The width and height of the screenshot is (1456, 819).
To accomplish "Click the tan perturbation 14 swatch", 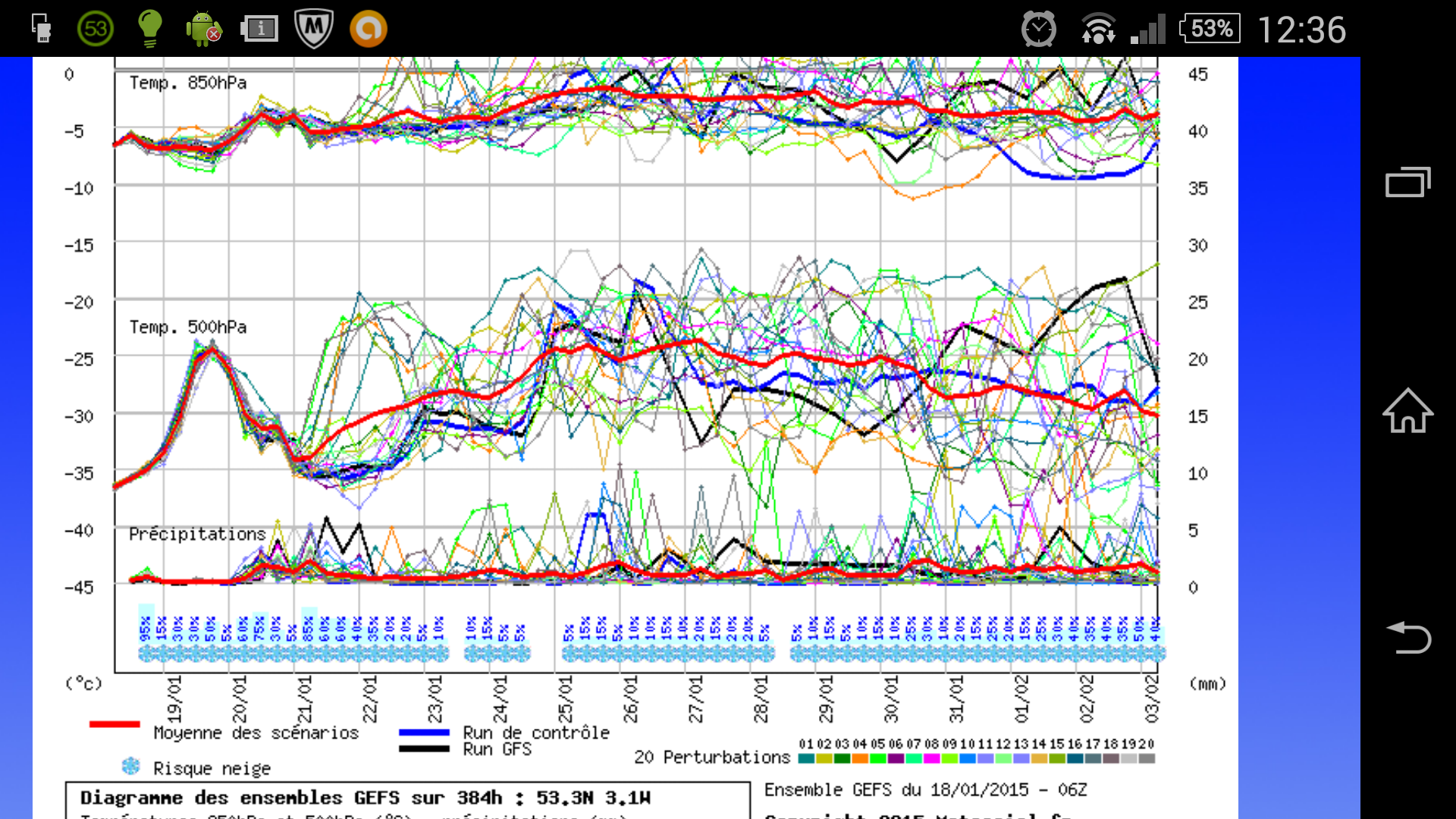I will click(x=1039, y=758).
